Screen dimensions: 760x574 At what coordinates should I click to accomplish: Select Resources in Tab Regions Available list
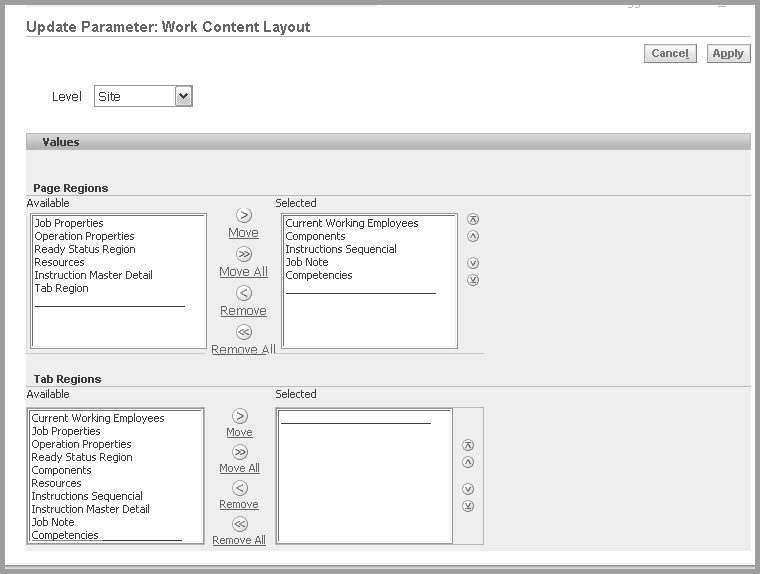pos(56,483)
